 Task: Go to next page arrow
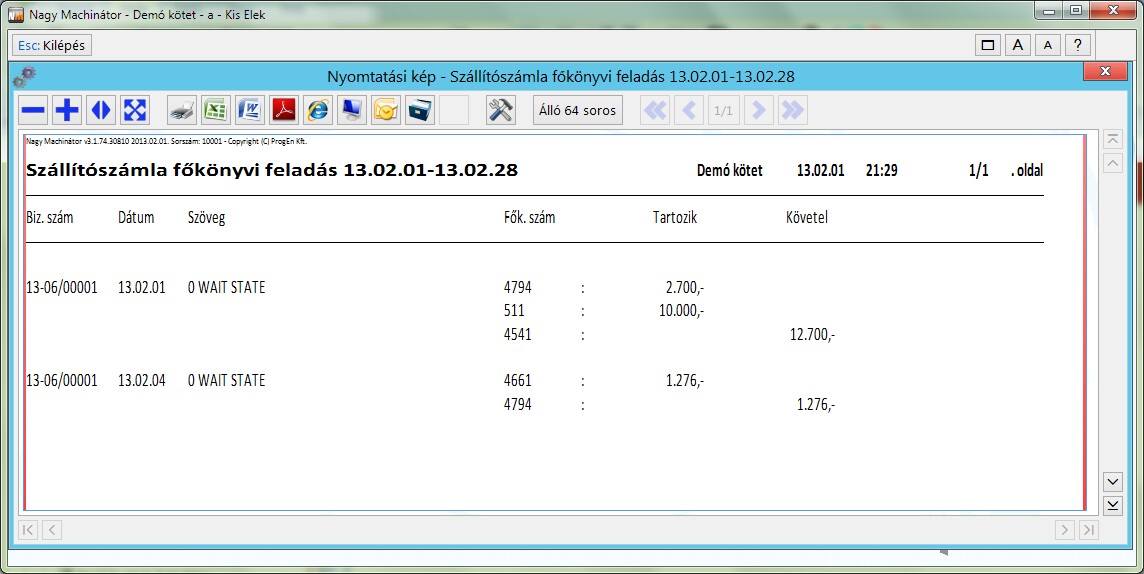(x=759, y=110)
